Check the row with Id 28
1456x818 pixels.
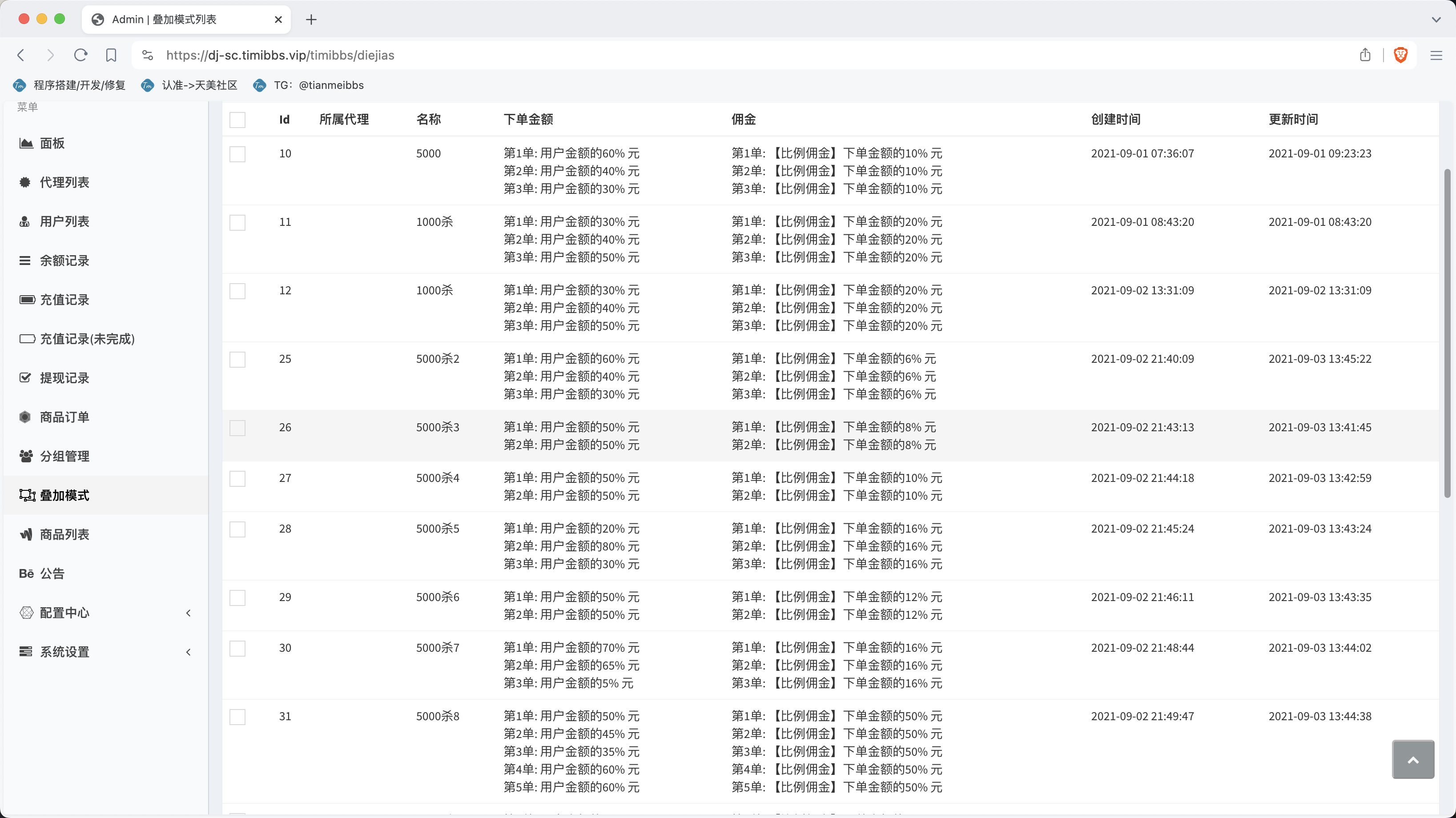[x=237, y=529]
